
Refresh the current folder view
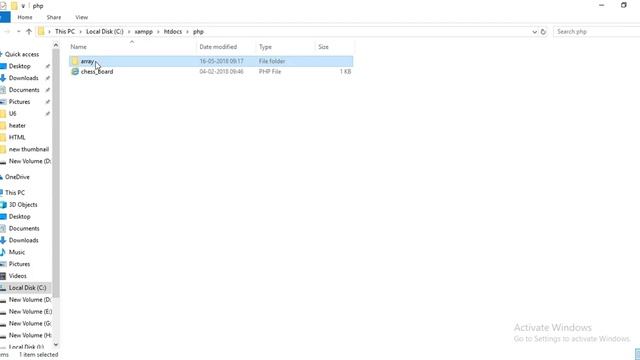pos(543,31)
